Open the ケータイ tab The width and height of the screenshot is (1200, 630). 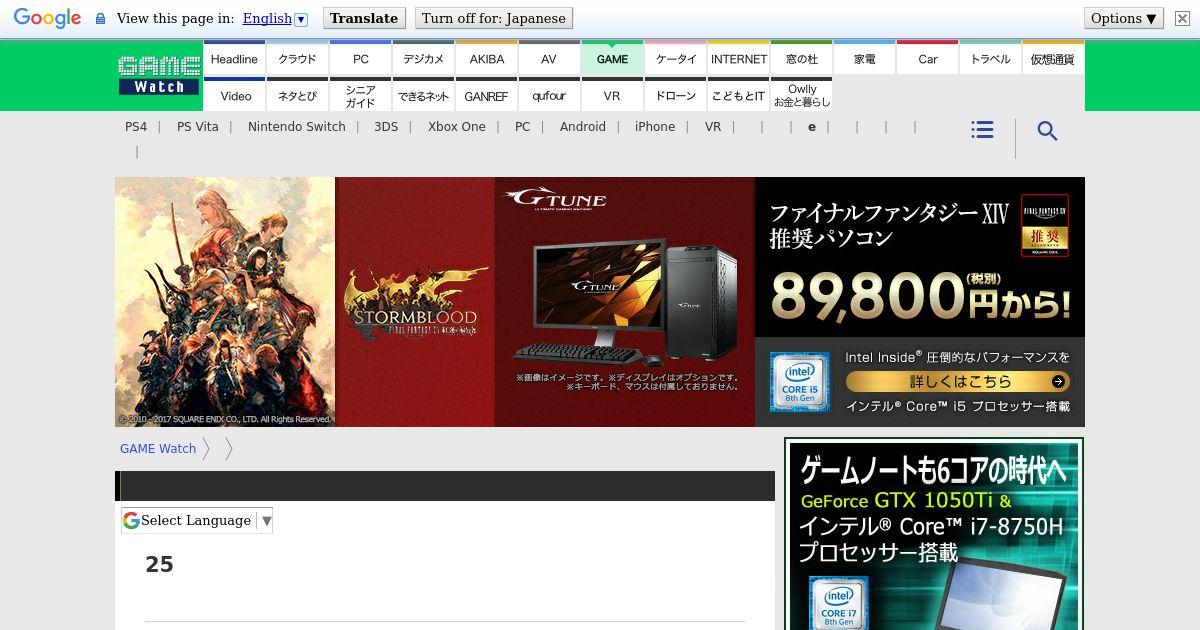tap(675, 59)
